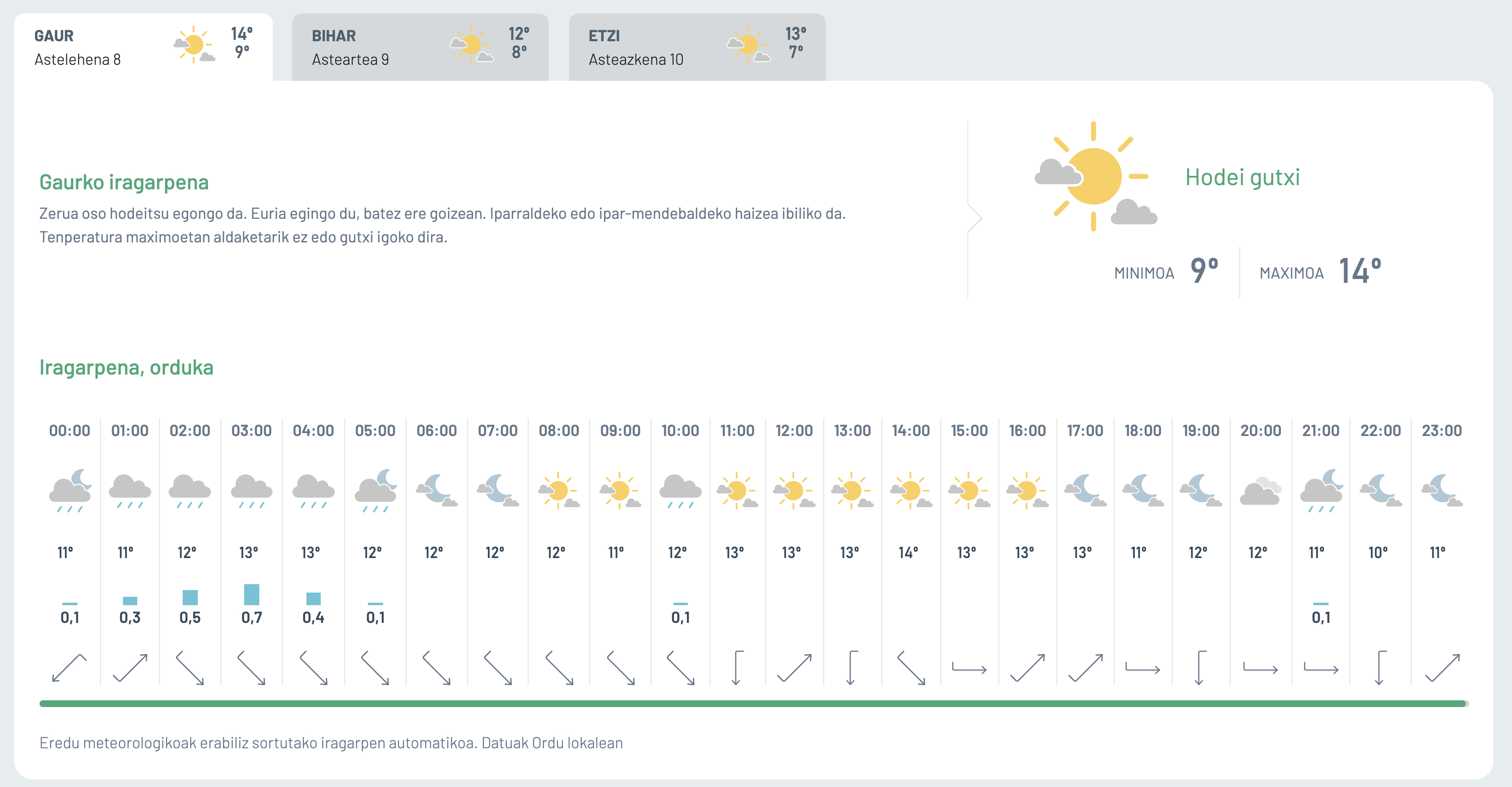Click the footer note about Eredu meteorologikoak
The image size is (1512, 787).
(331, 743)
